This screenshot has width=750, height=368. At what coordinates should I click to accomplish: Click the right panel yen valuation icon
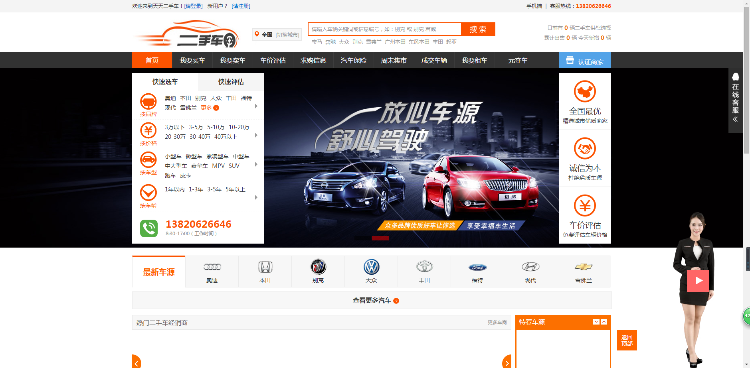(585, 205)
